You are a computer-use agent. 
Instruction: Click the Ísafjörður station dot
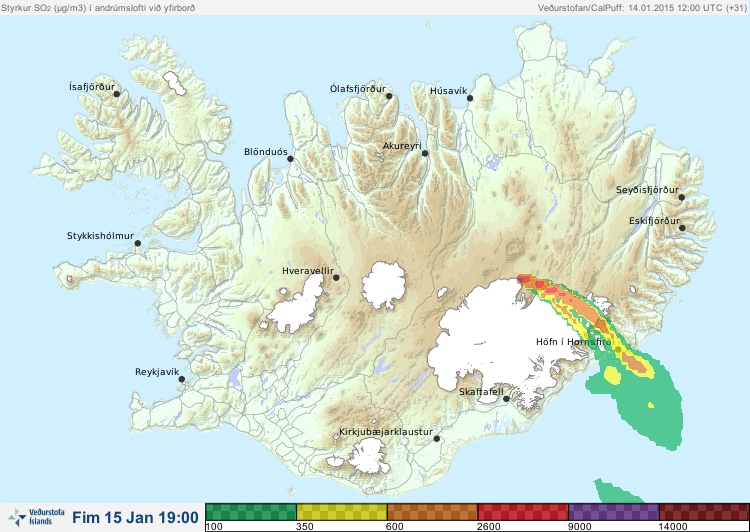click(x=116, y=94)
